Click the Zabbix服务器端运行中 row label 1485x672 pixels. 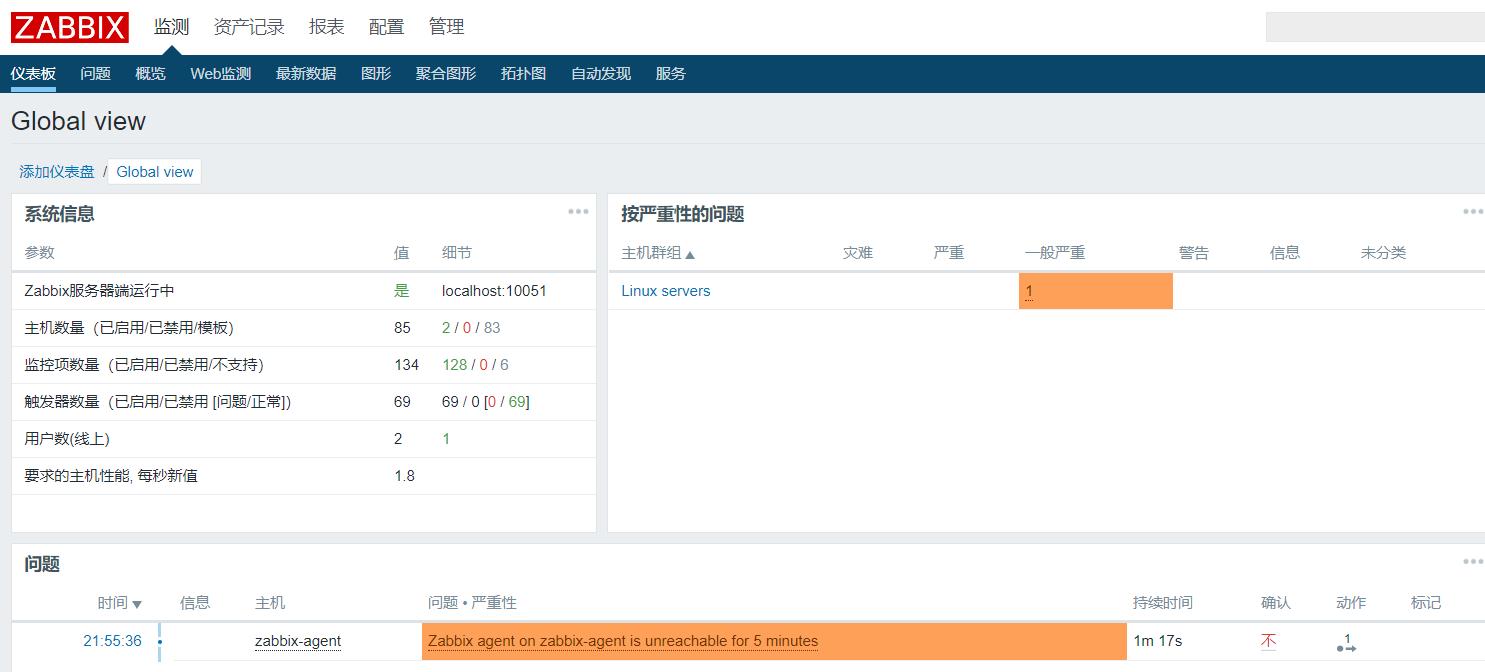coord(100,291)
